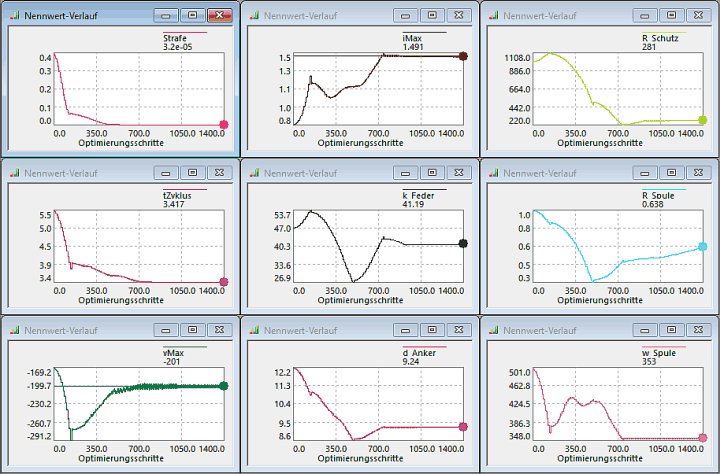The height and width of the screenshot is (474, 720).
Task: Close the Strafe chart window
Action: (x=219, y=17)
